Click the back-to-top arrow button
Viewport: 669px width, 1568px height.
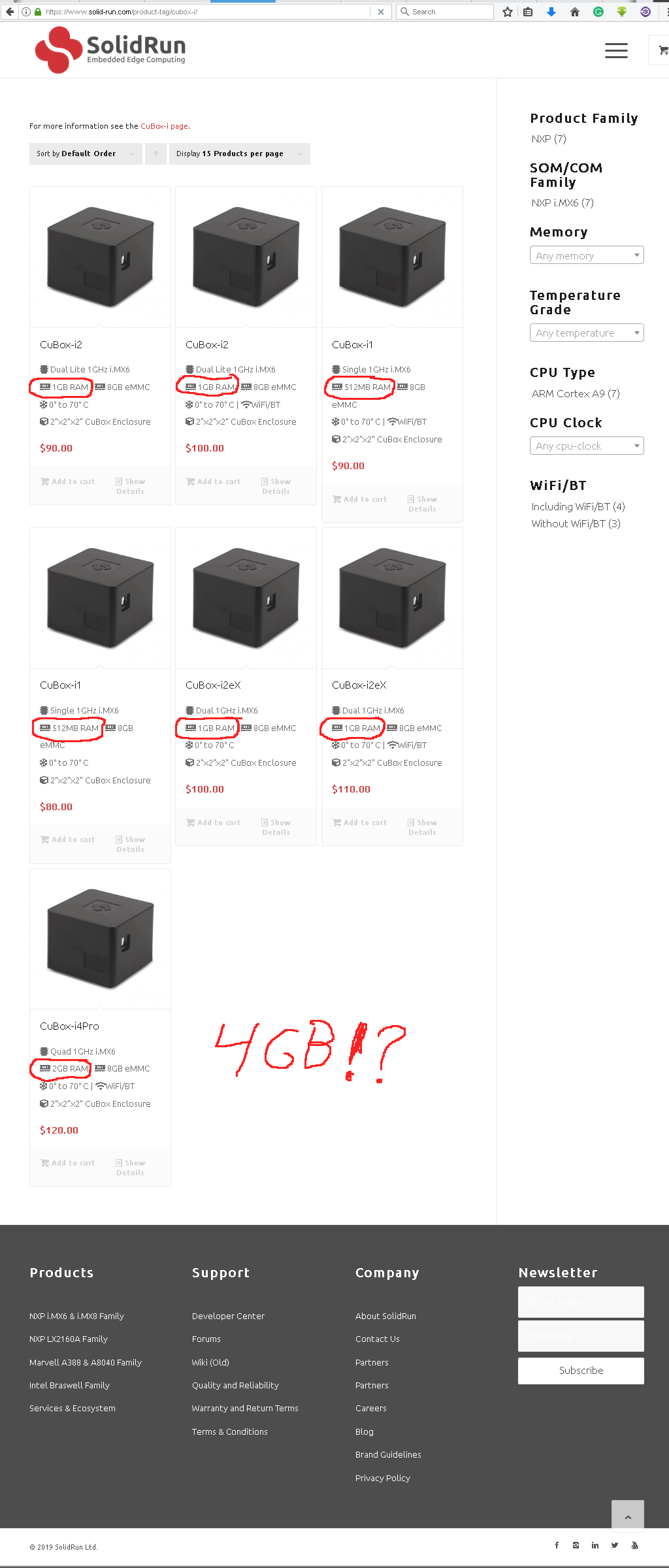[628, 1516]
